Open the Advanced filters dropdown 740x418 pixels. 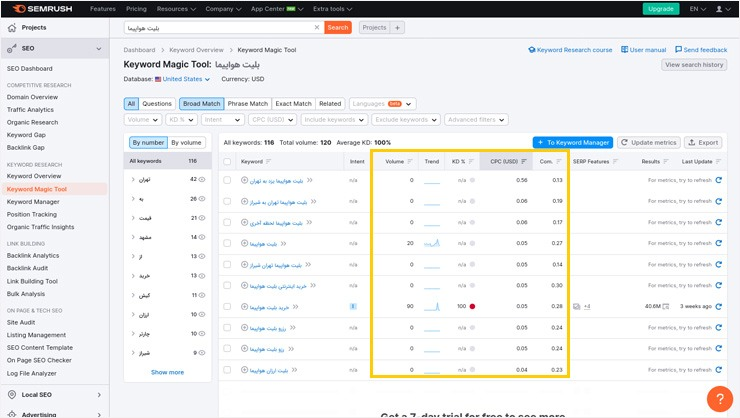tap(476, 120)
